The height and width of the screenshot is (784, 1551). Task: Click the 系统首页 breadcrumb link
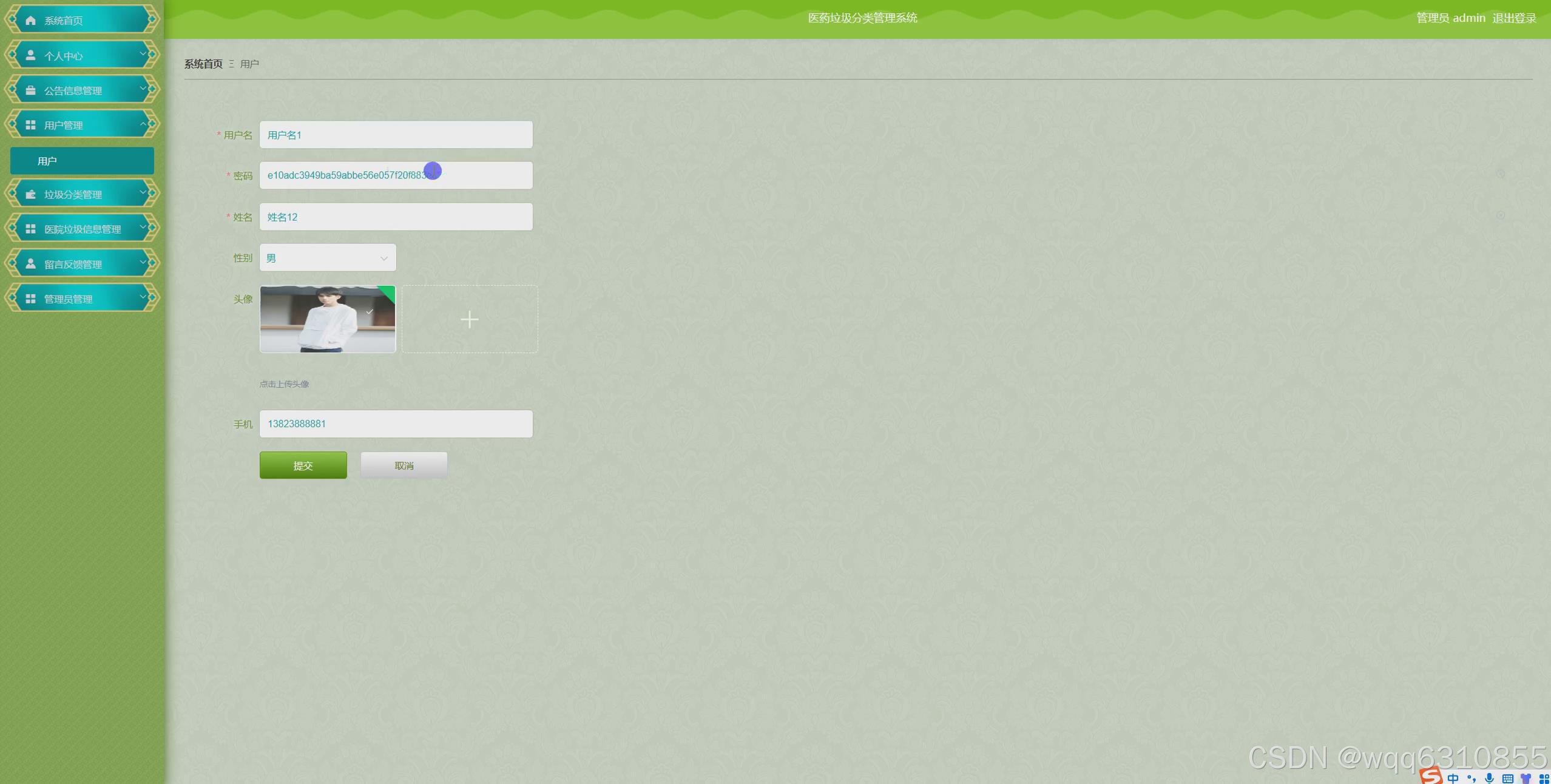pyautogui.click(x=203, y=64)
